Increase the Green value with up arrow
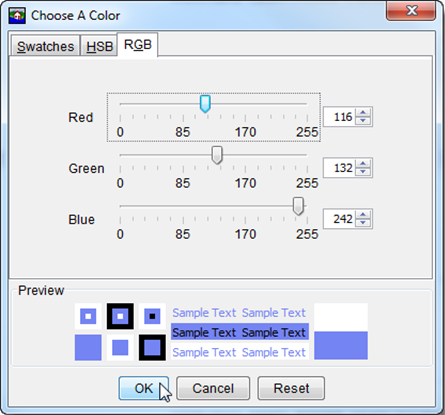 363,164
